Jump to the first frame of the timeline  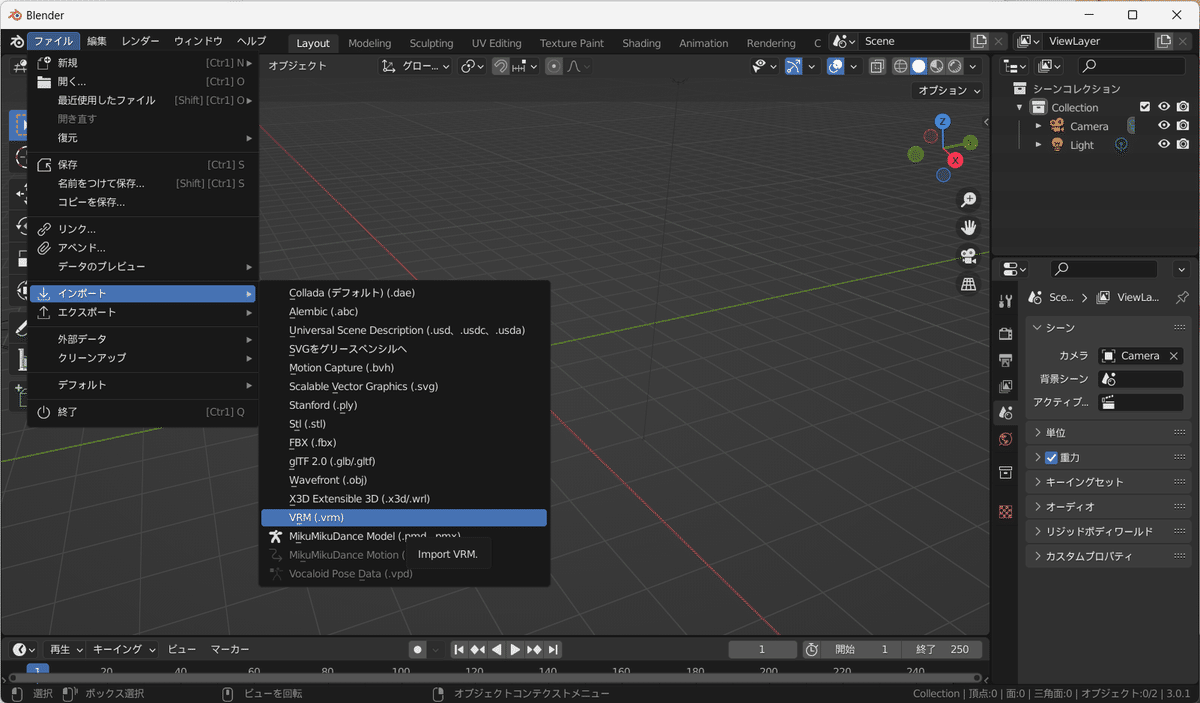pos(459,650)
